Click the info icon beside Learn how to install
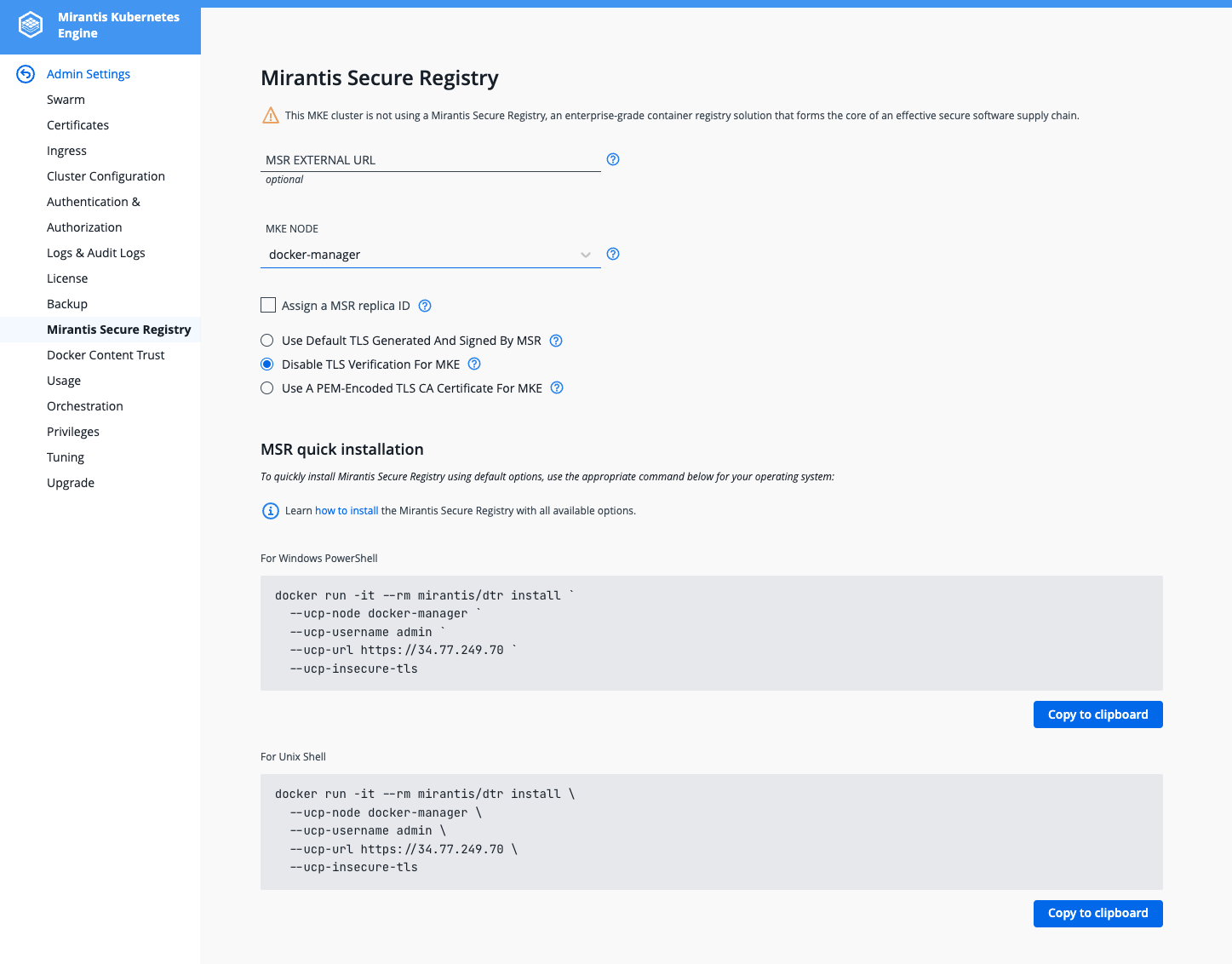 click(270, 511)
